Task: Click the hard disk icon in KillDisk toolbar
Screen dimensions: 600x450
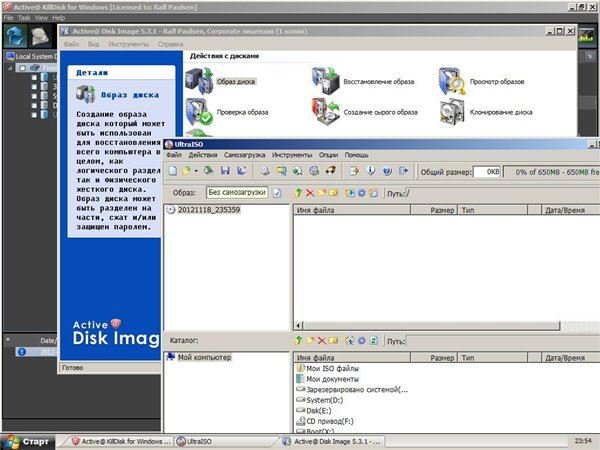Action: [x=40, y=36]
